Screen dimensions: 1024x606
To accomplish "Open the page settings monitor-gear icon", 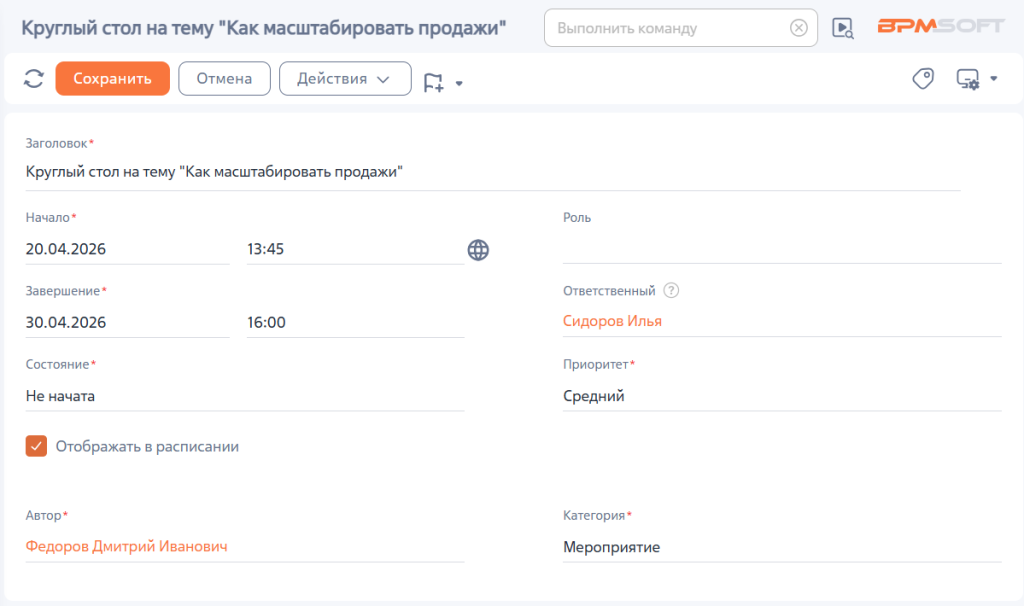I will coord(968,79).
